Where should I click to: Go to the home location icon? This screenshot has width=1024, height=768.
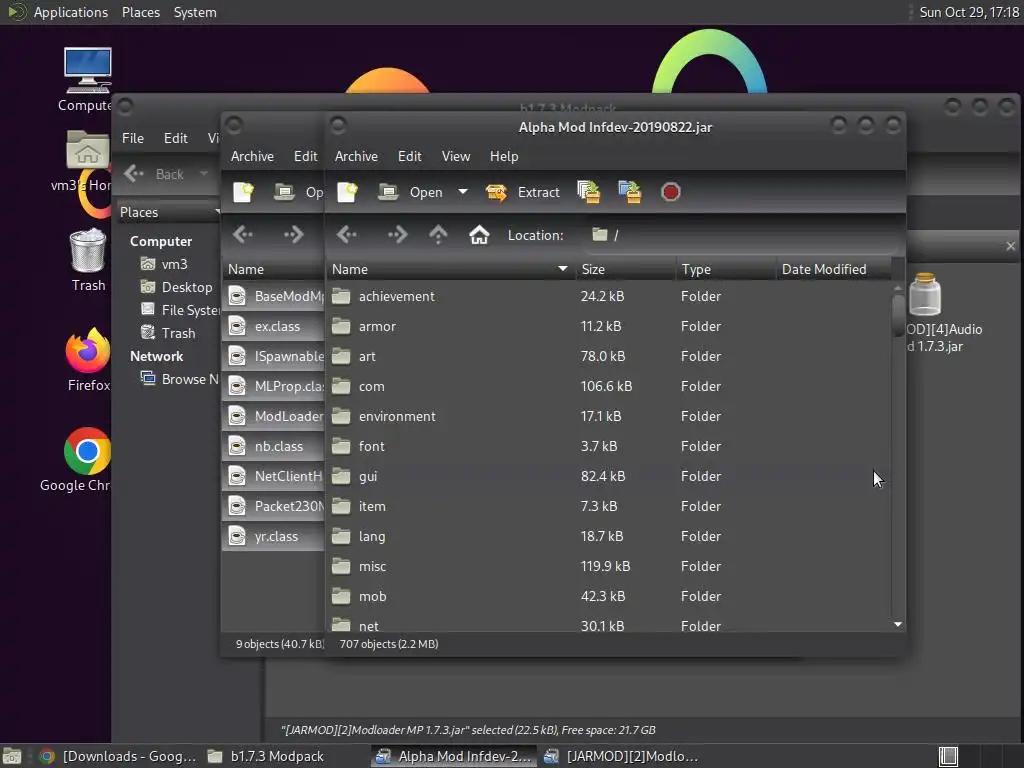click(479, 234)
